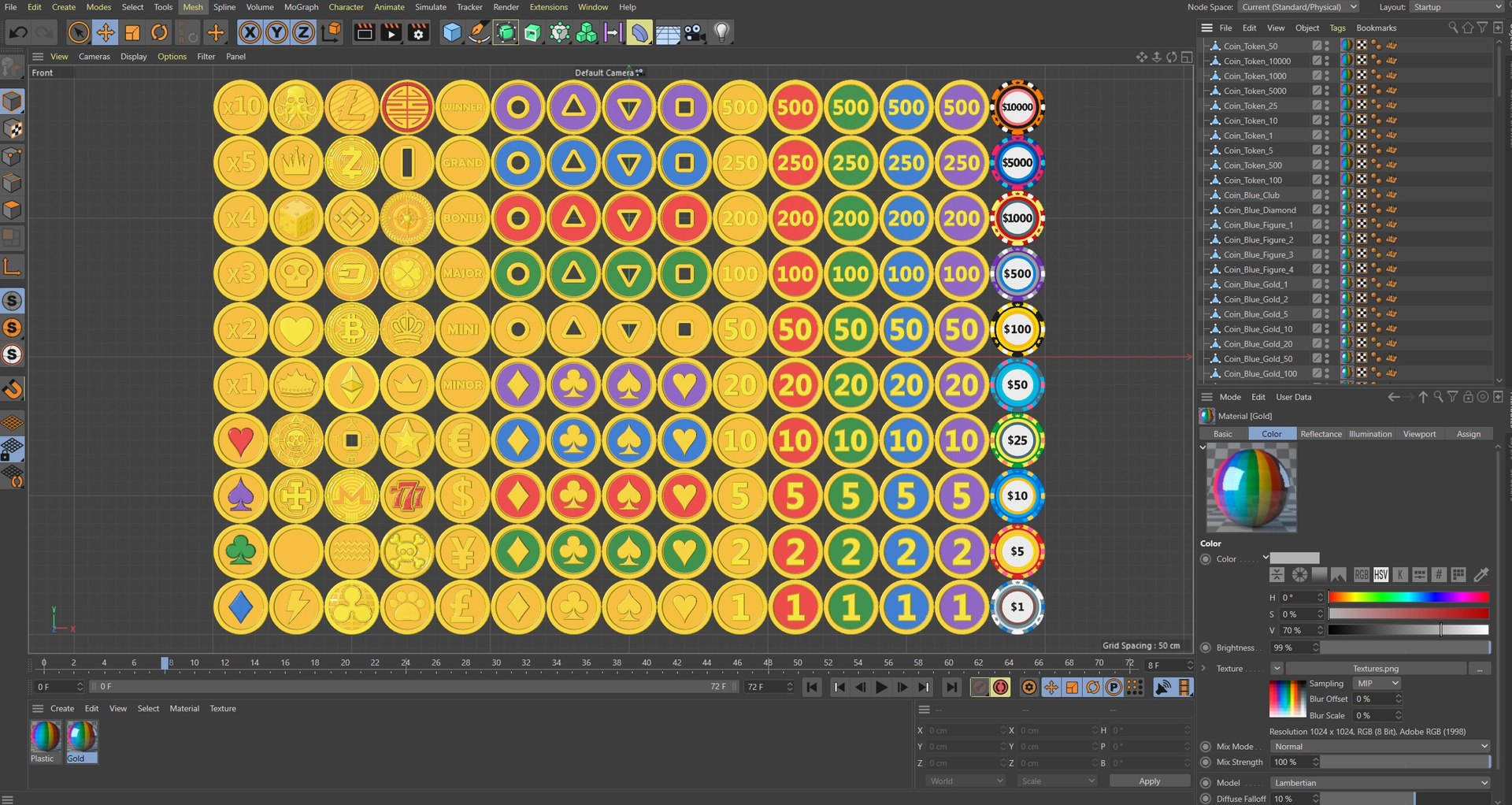Click the Render View clapperboard icon
This screenshot has height=805, width=1512.
pos(364,32)
